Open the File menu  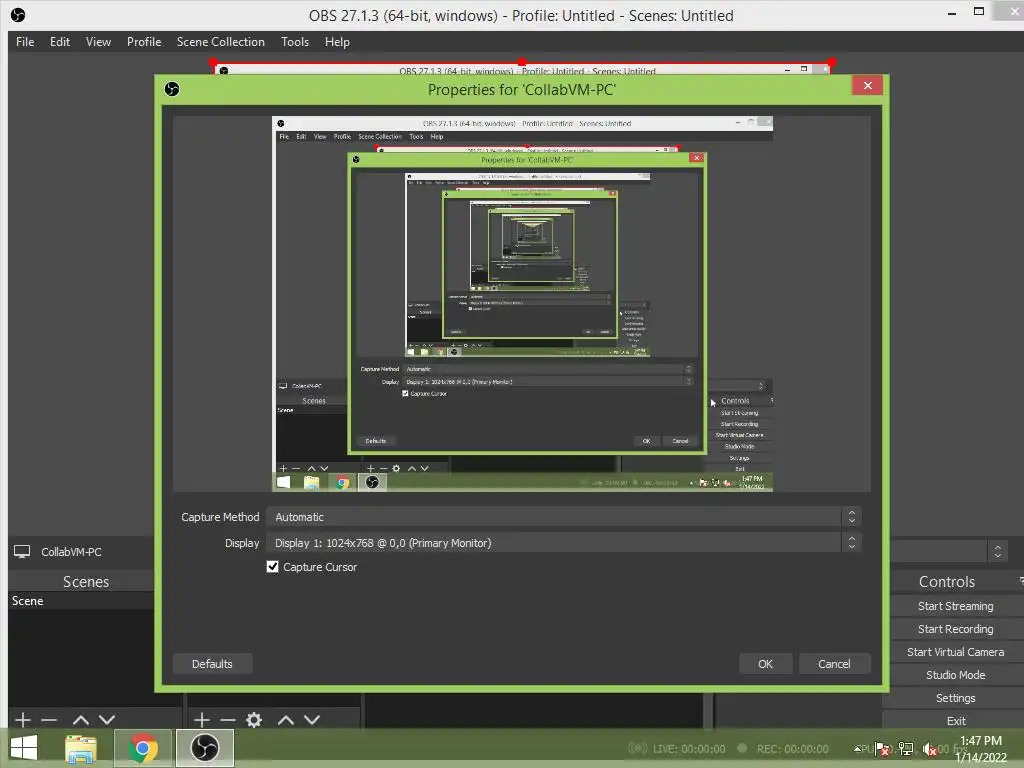[x=25, y=42]
